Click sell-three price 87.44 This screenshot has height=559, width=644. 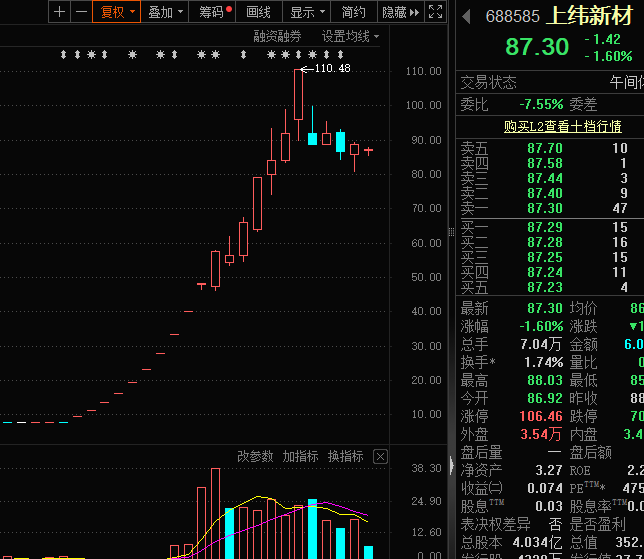coord(545,178)
